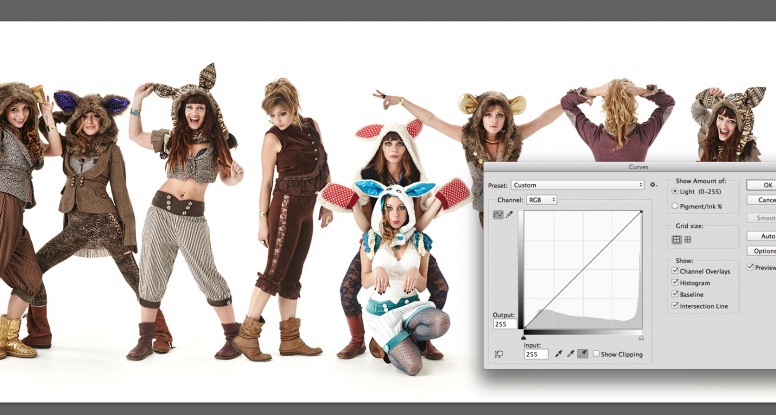Toggle the Histogram checkbox

(x=675, y=282)
